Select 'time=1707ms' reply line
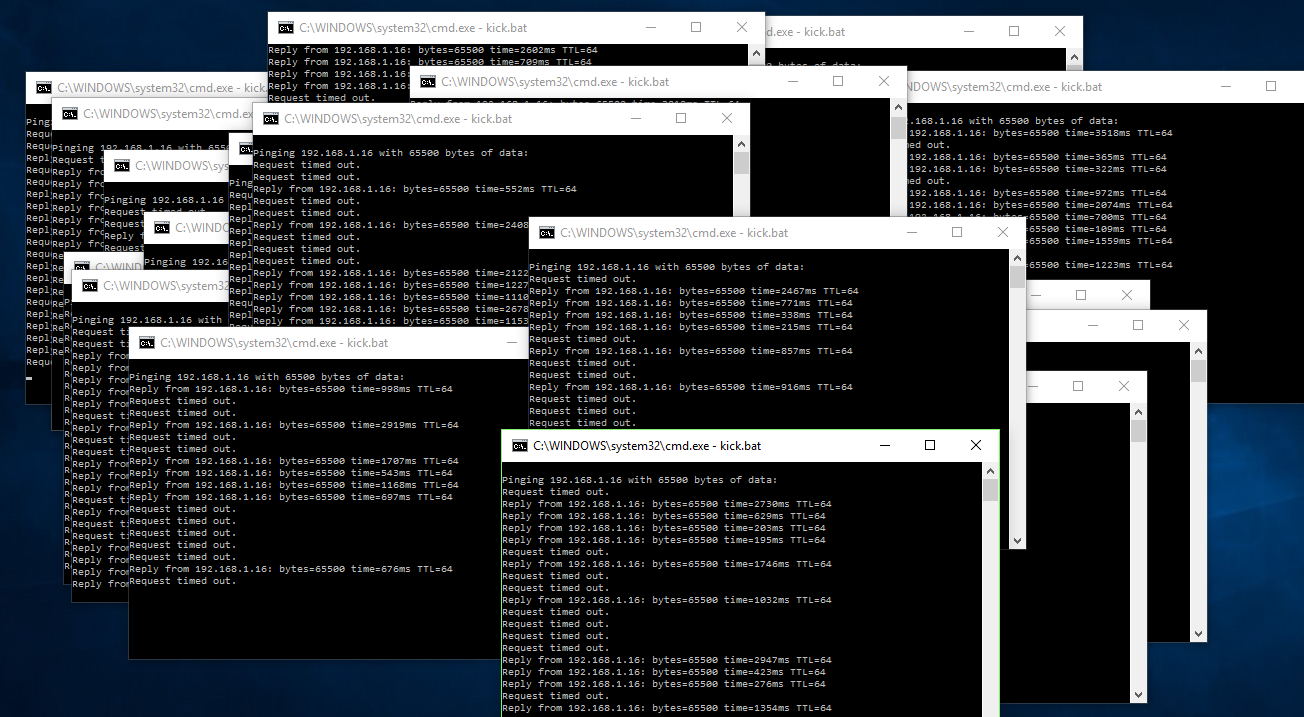The height and width of the screenshot is (717, 1304). pos(294,461)
